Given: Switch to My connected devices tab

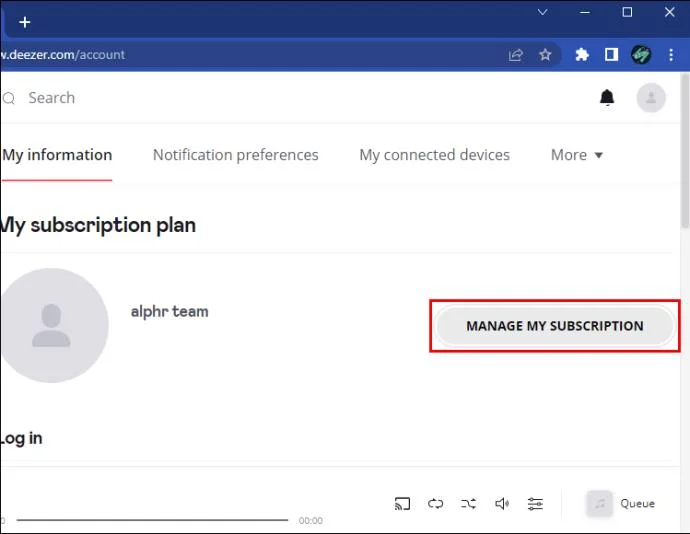Looking at the screenshot, I should [434, 155].
